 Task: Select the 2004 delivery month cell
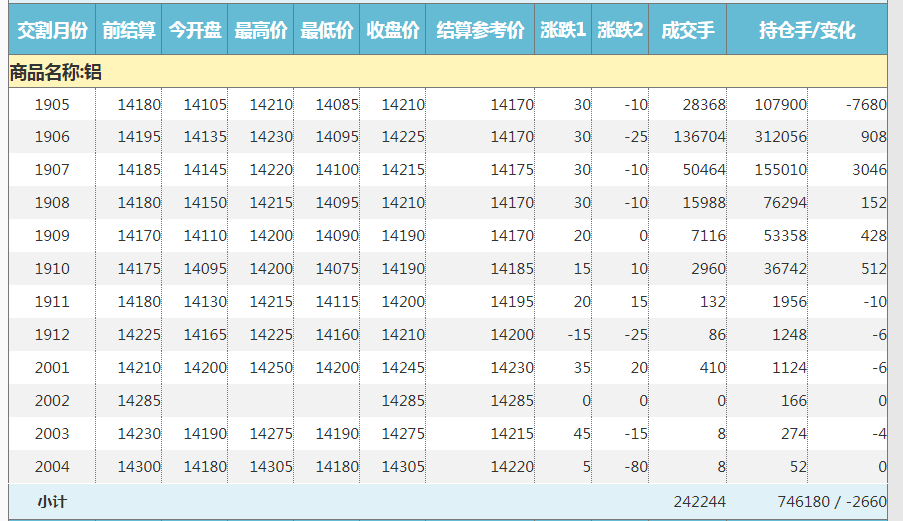(52, 467)
